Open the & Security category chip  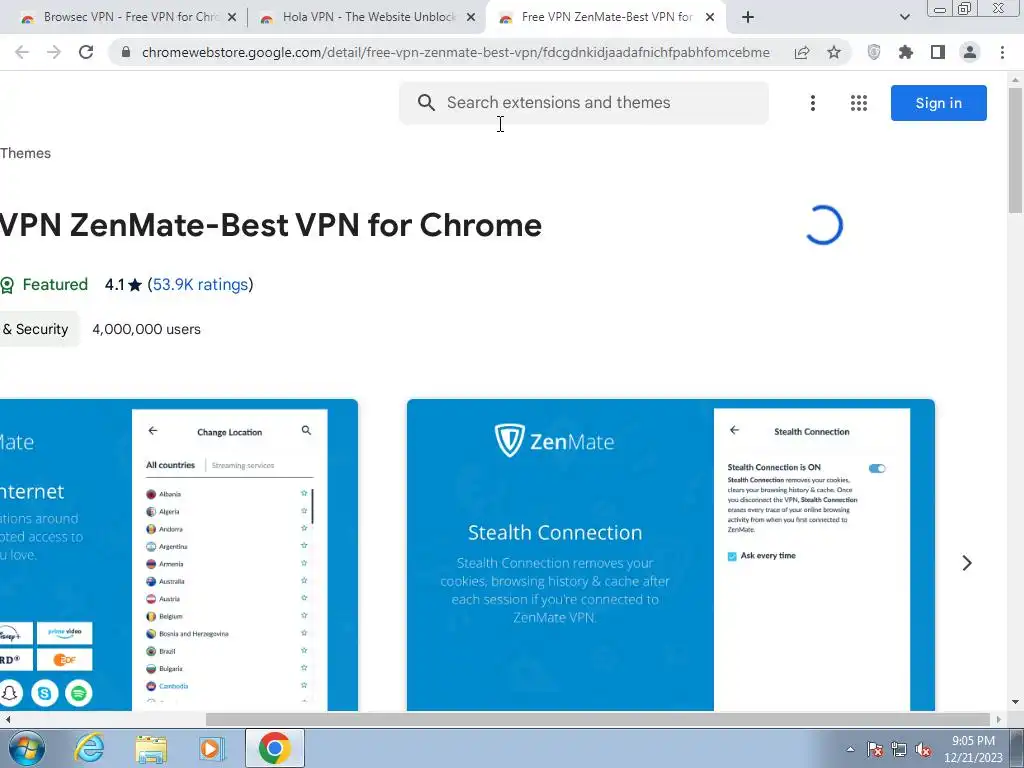[38, 329]
